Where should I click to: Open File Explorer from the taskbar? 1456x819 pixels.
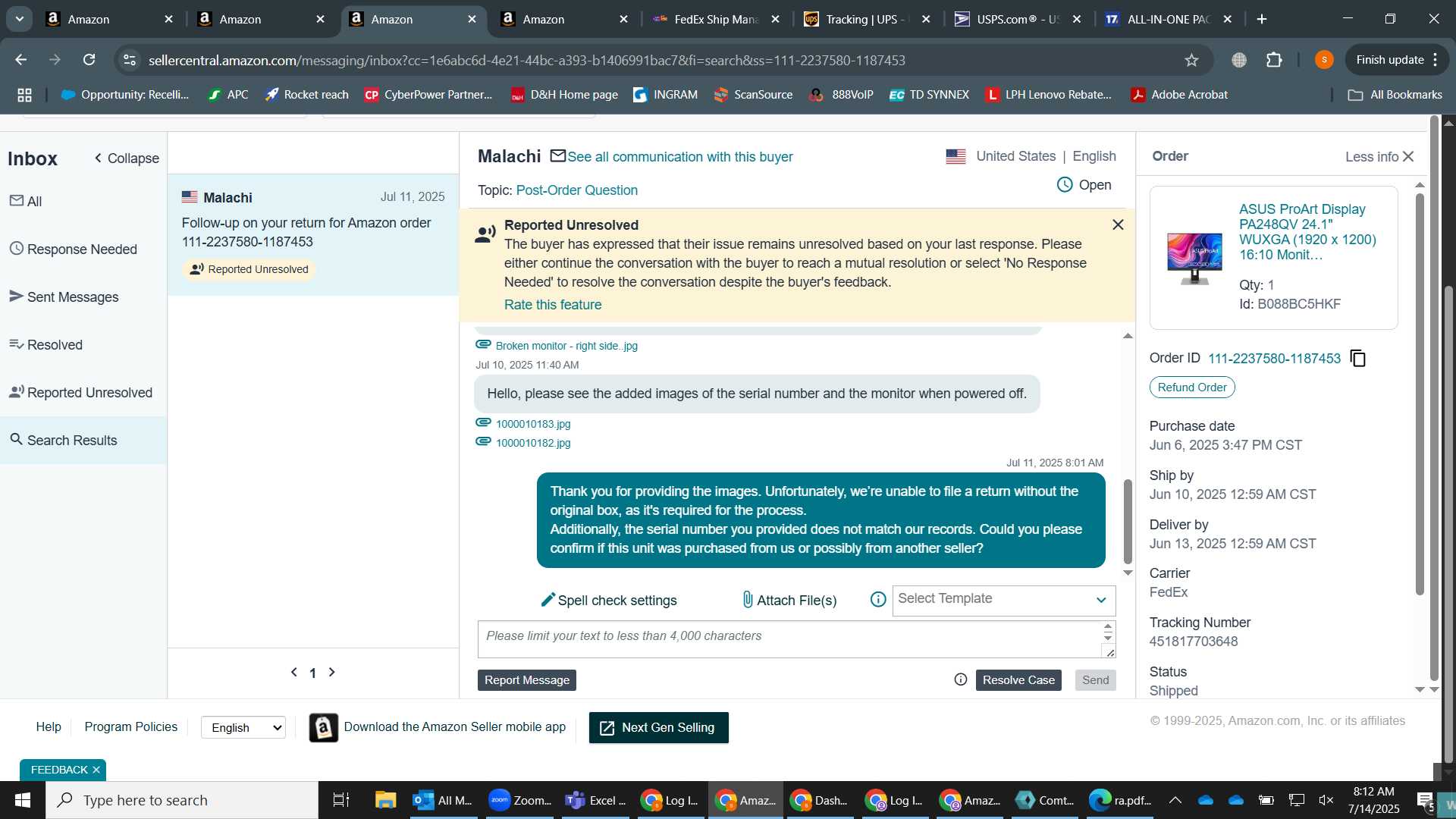coord(385,800)
